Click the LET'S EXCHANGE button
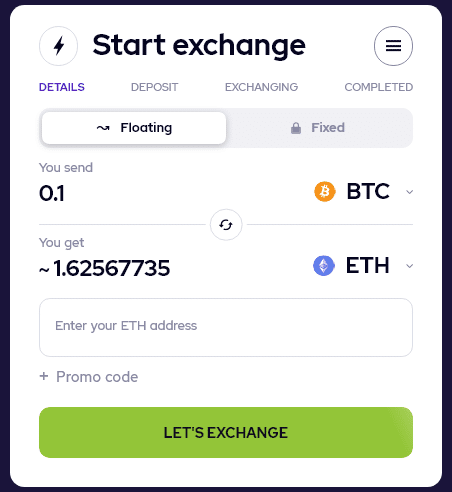 pyautogui.click(x=226, y=432)
